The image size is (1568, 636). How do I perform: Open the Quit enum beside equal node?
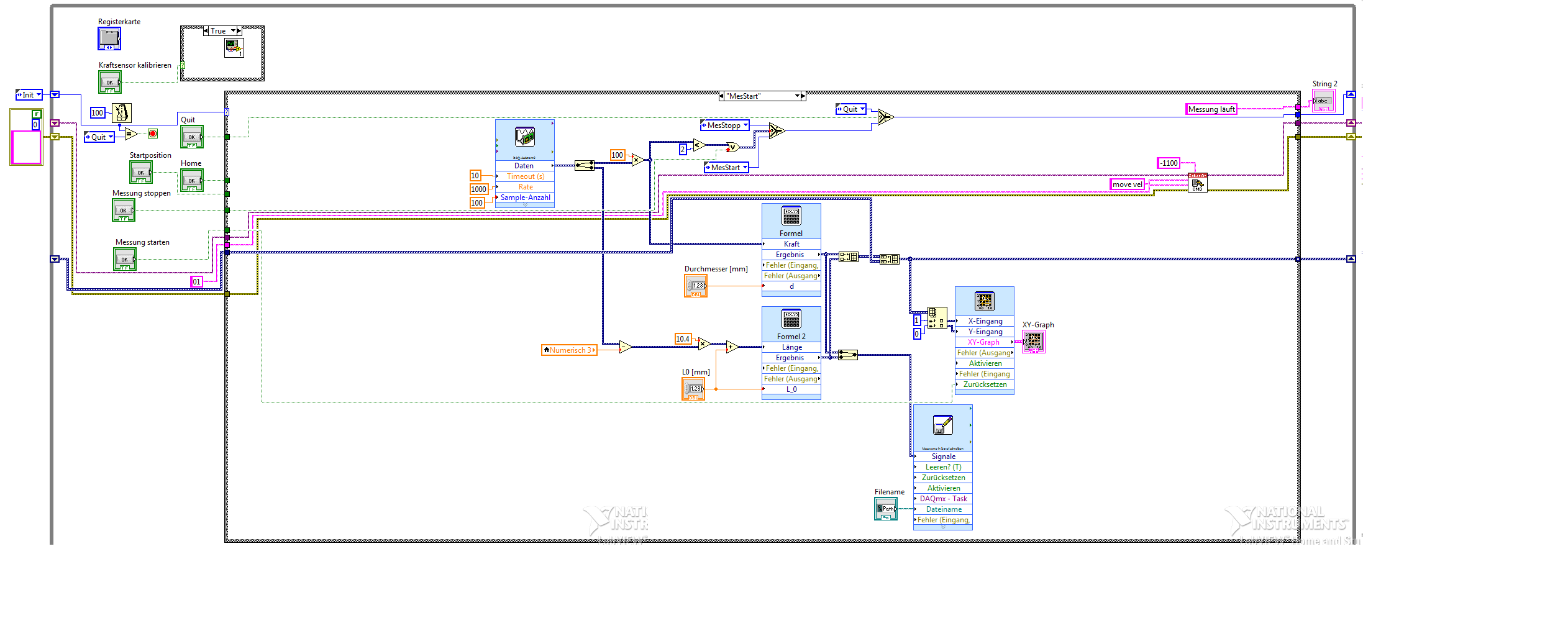click(111, 137)
